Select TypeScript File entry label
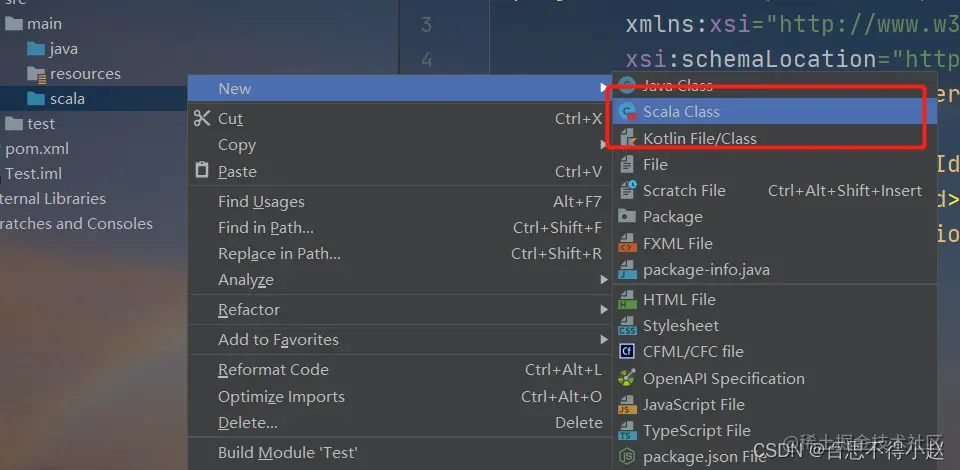960x470 pixels. [x=697, y=431]
